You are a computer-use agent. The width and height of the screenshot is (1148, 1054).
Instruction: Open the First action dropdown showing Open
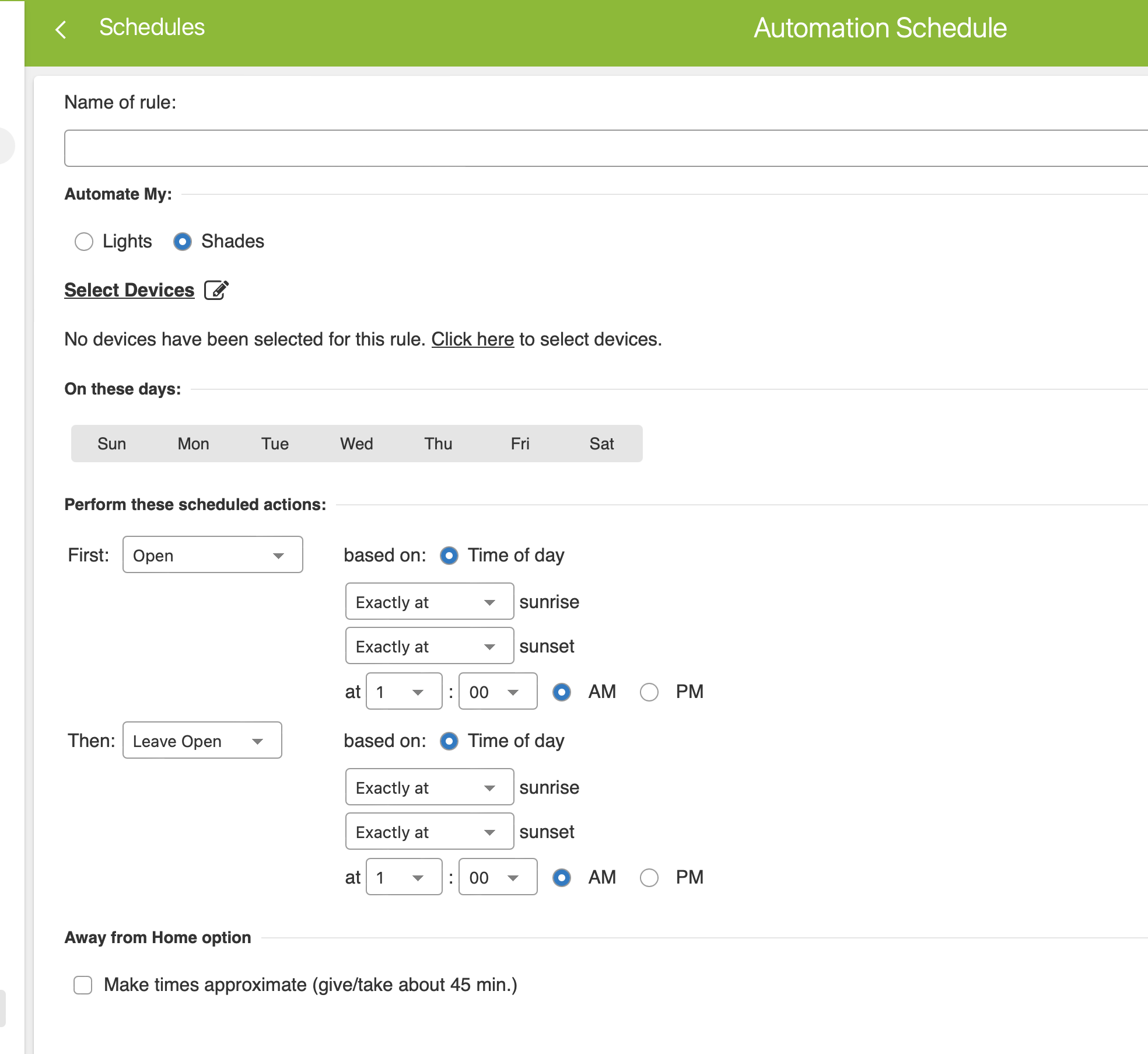[x=213, y=555]
